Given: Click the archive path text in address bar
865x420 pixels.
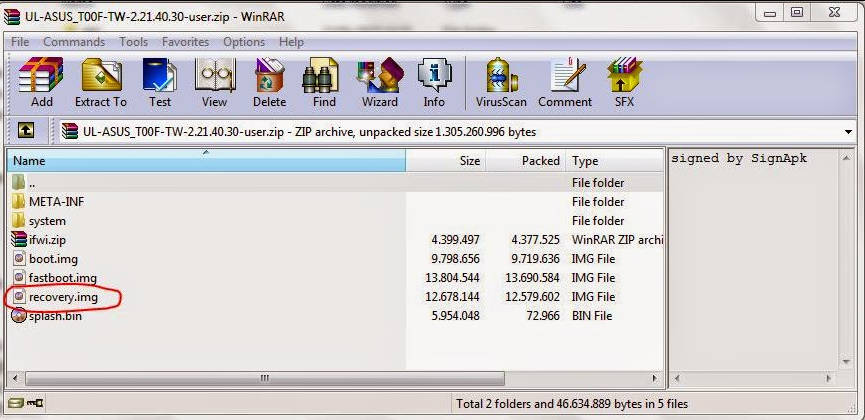Looking at the screenshot, I should [309, 132].
